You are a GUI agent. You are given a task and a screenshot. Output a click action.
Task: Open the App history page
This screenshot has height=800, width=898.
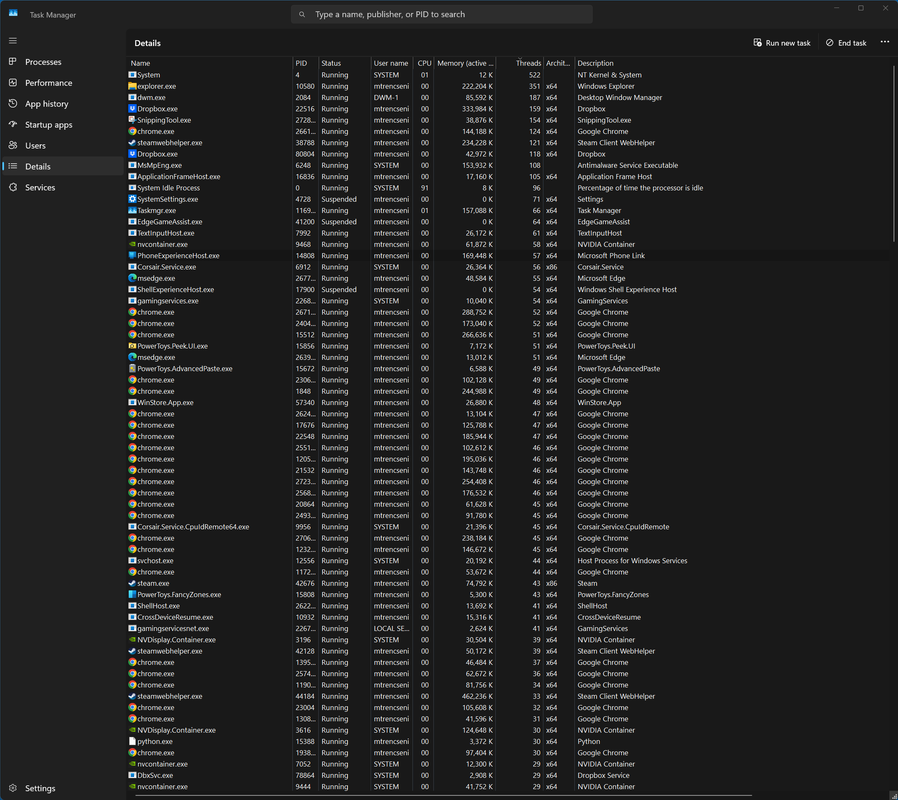[62, 104]
